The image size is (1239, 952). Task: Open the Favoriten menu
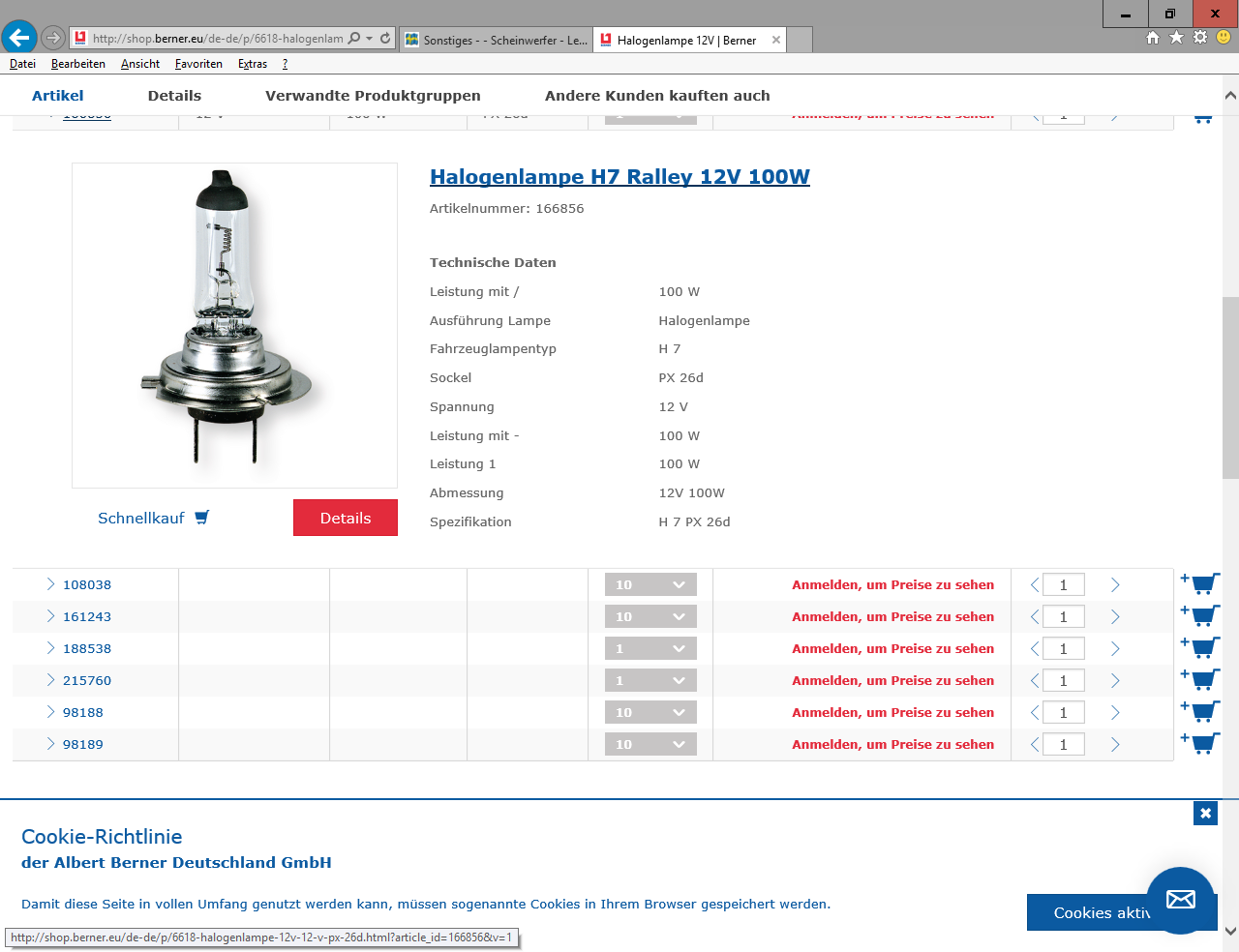point(198,64)
